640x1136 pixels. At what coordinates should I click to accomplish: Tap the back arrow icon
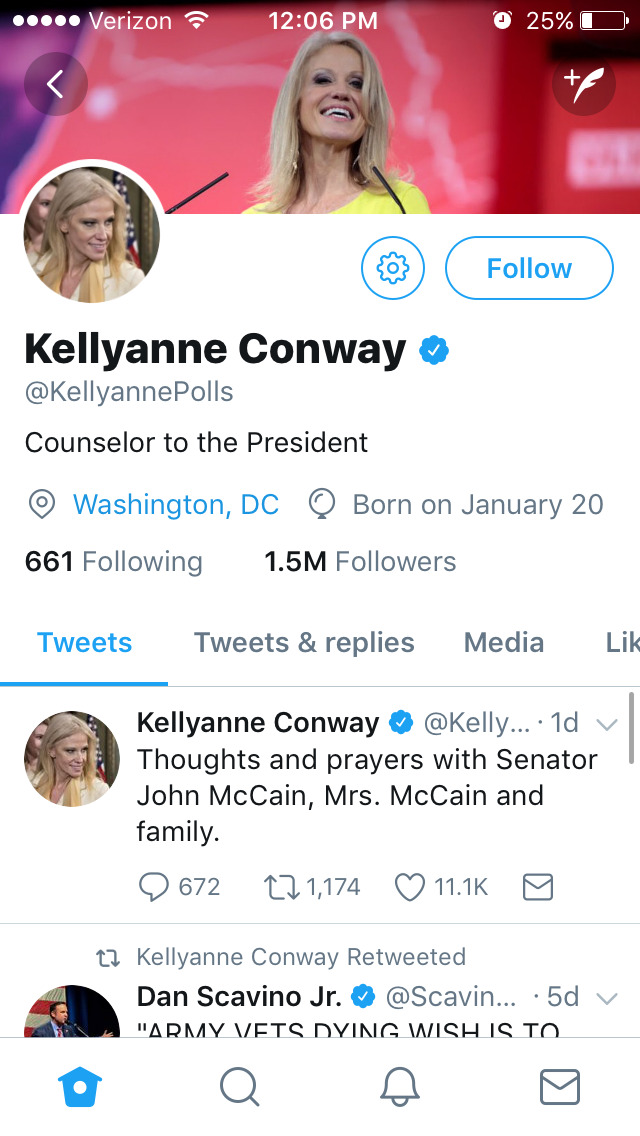(x=56, y=84)
